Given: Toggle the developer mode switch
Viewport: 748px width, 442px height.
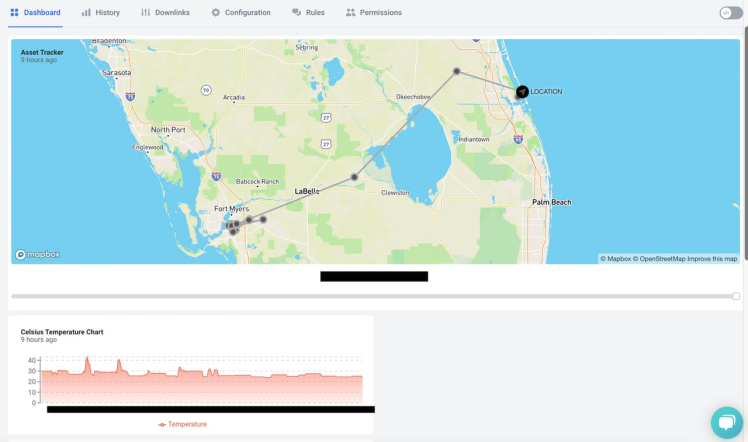Looking at the screenshot, I should [731, 13].
